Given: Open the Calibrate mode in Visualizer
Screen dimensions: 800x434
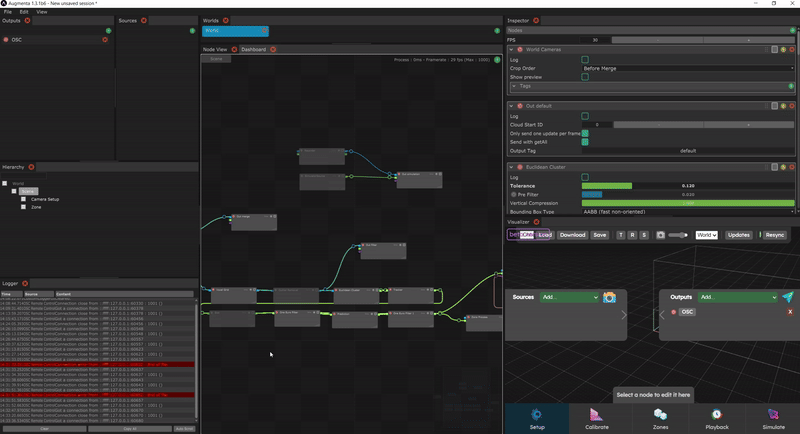Looking at the screenshot, I should (x=596, y=417).
